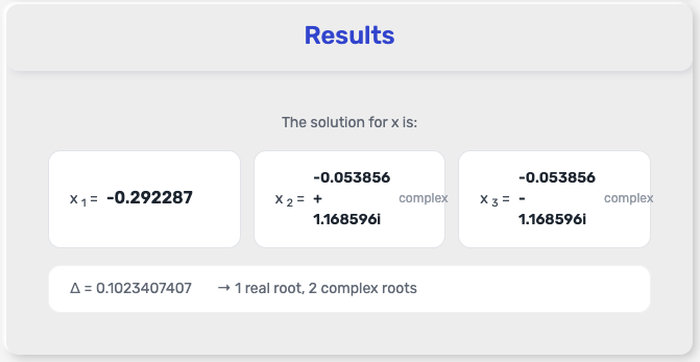Click the complex tag beside x3
Image resolution: width=700 pixels, height=362 pixels.
(x=629, y=198)
